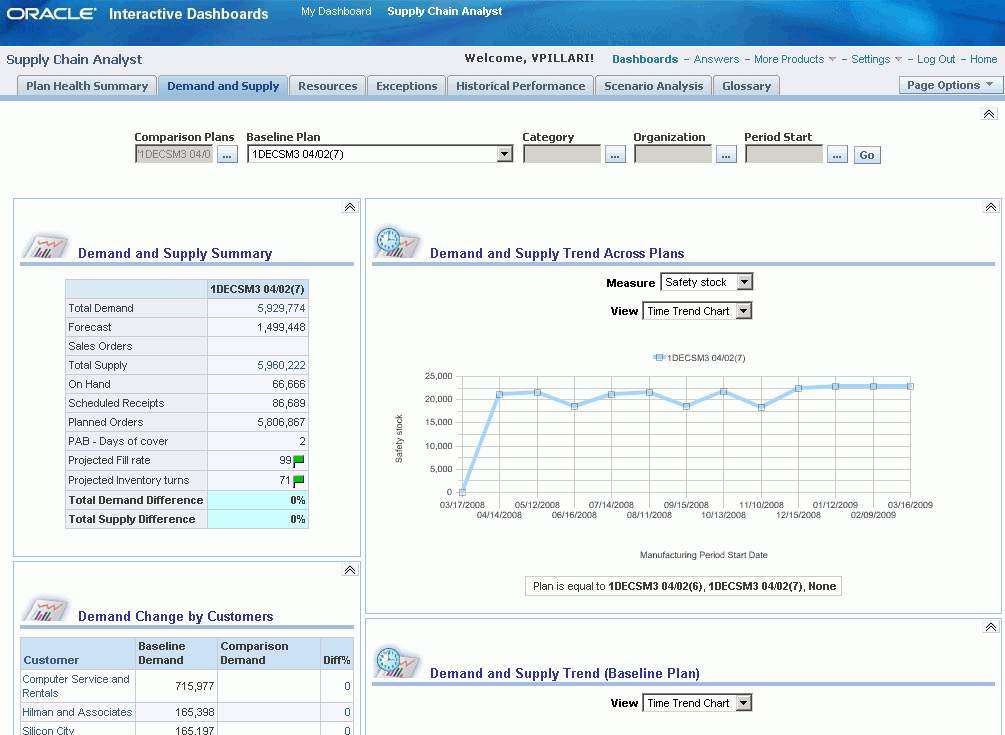1005x735 pixels.
Task: Click the 1DECSM3 04/02(7) chart legend marker
Action: [659, 358]
